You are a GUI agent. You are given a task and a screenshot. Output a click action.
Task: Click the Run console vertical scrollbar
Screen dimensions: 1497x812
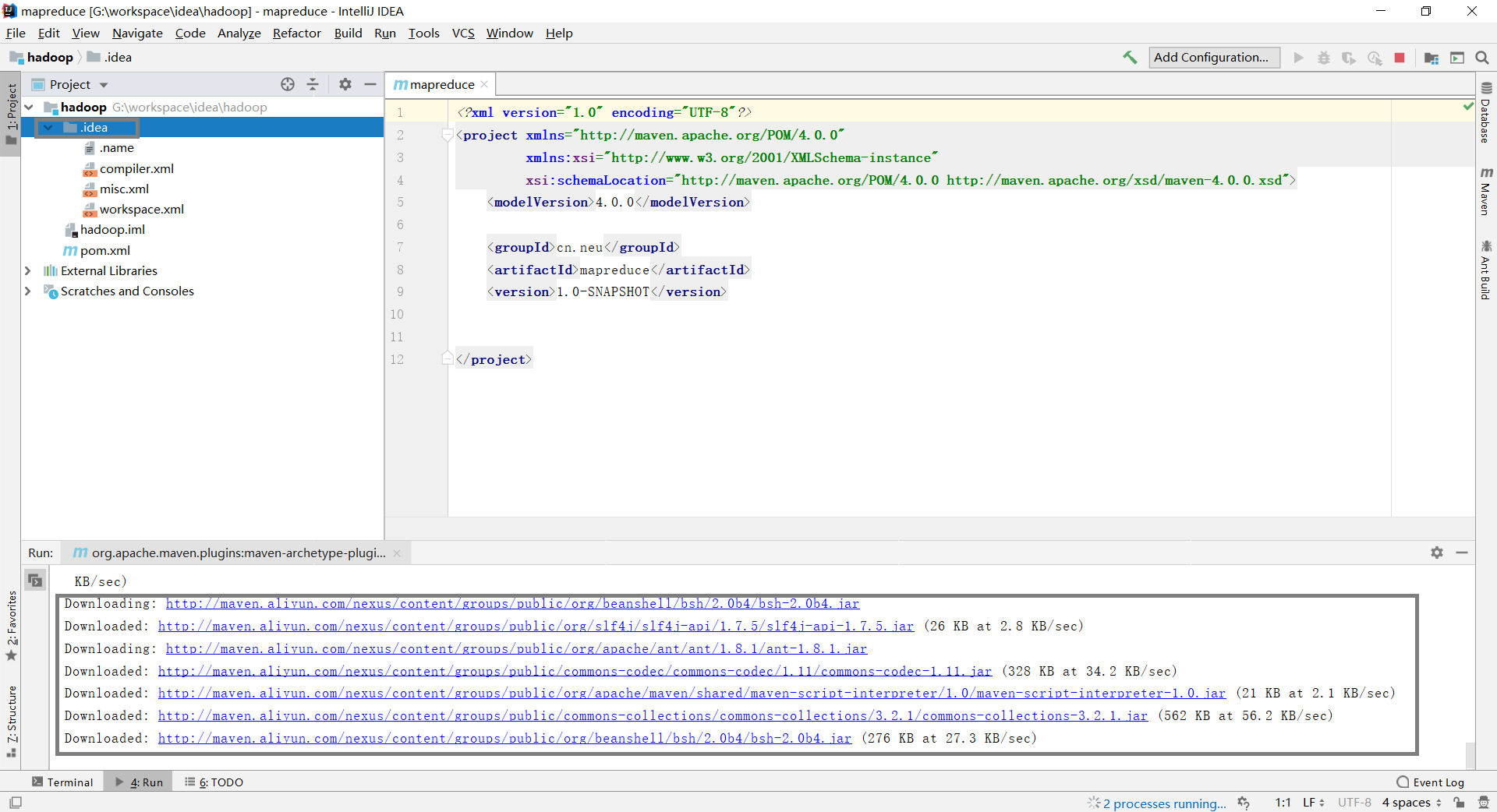(1470, 754)
